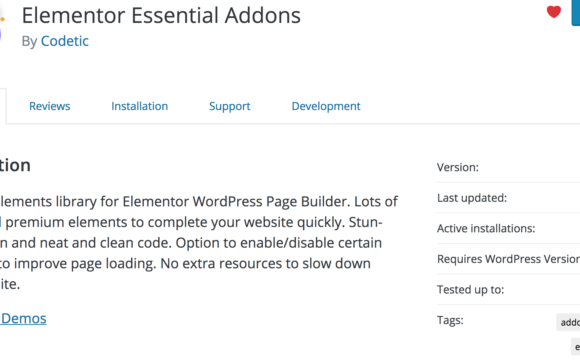Click the blue download button at top right

click(x=576, y=13)
